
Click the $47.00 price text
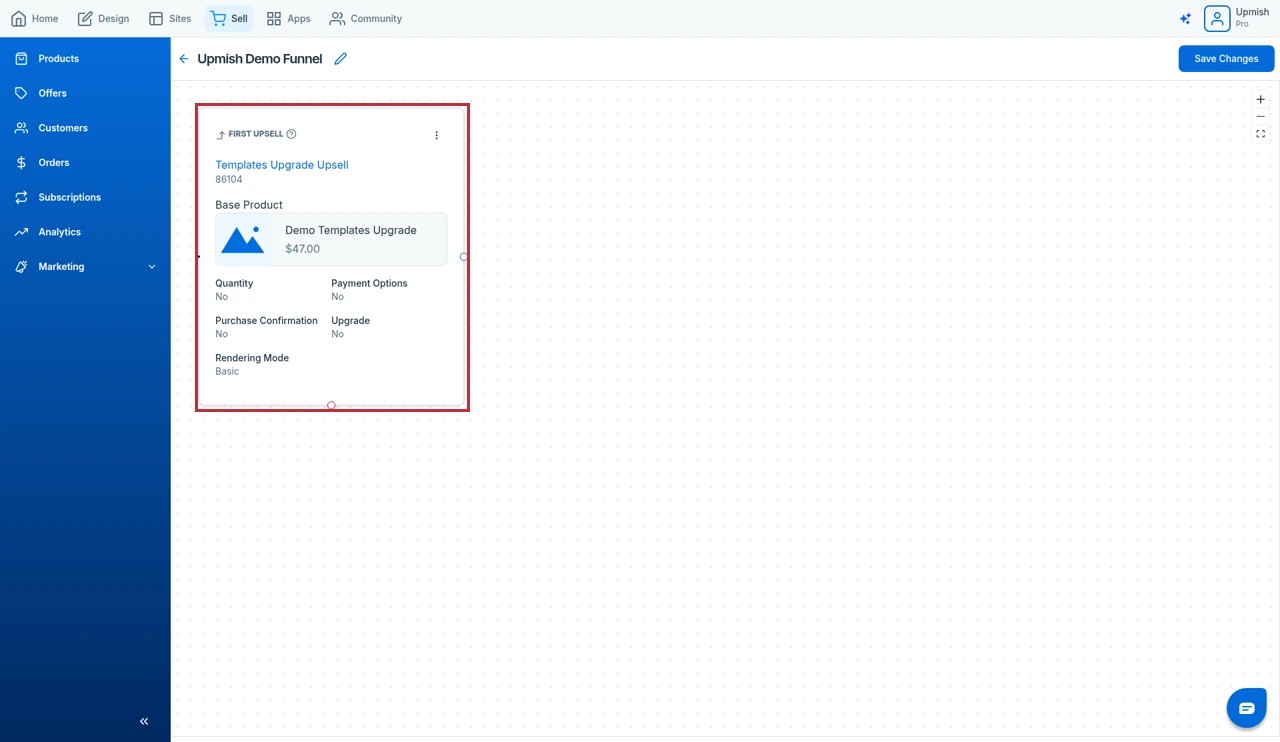tap(303, 249)
